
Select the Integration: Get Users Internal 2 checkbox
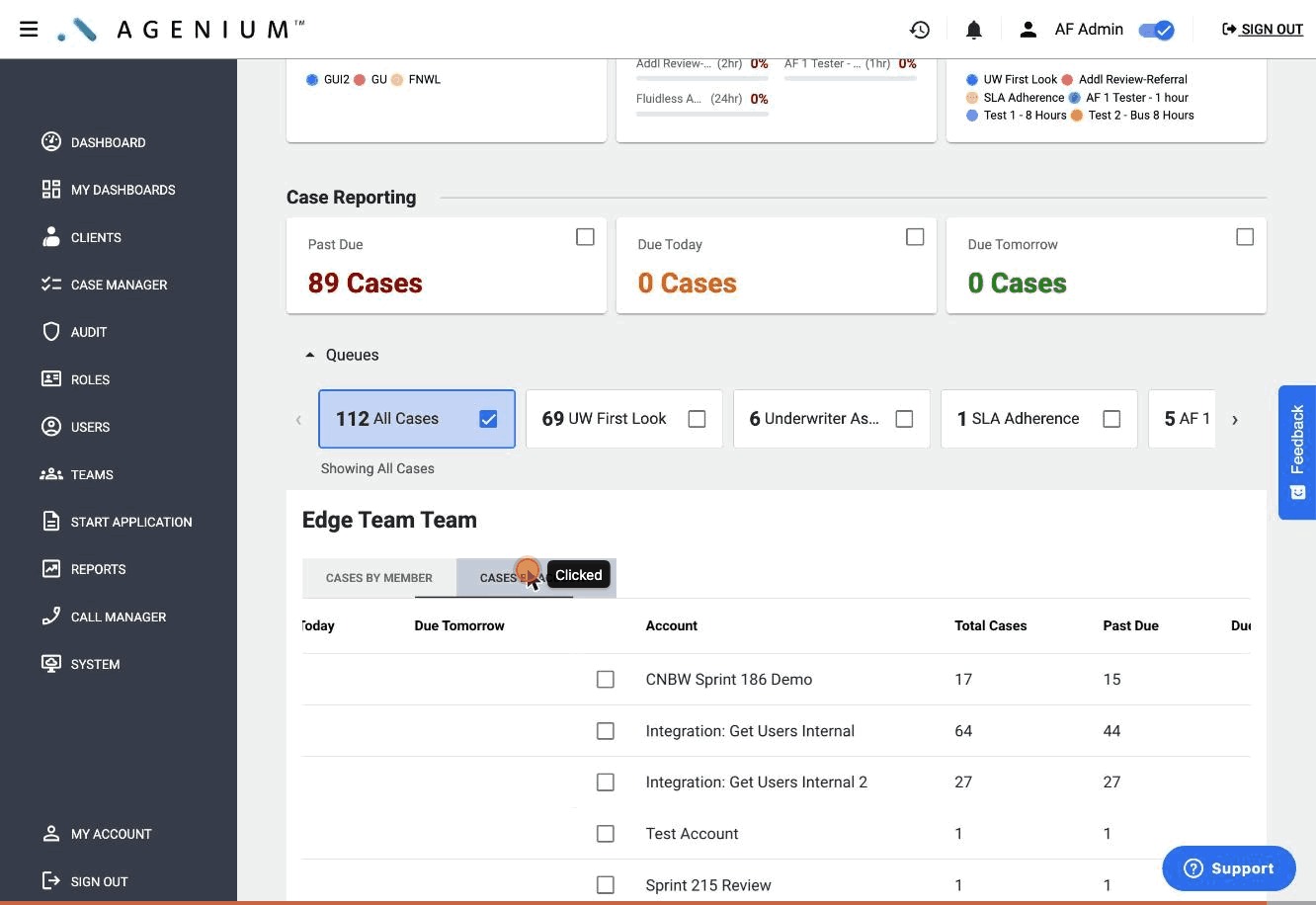[x=606, y=782]
